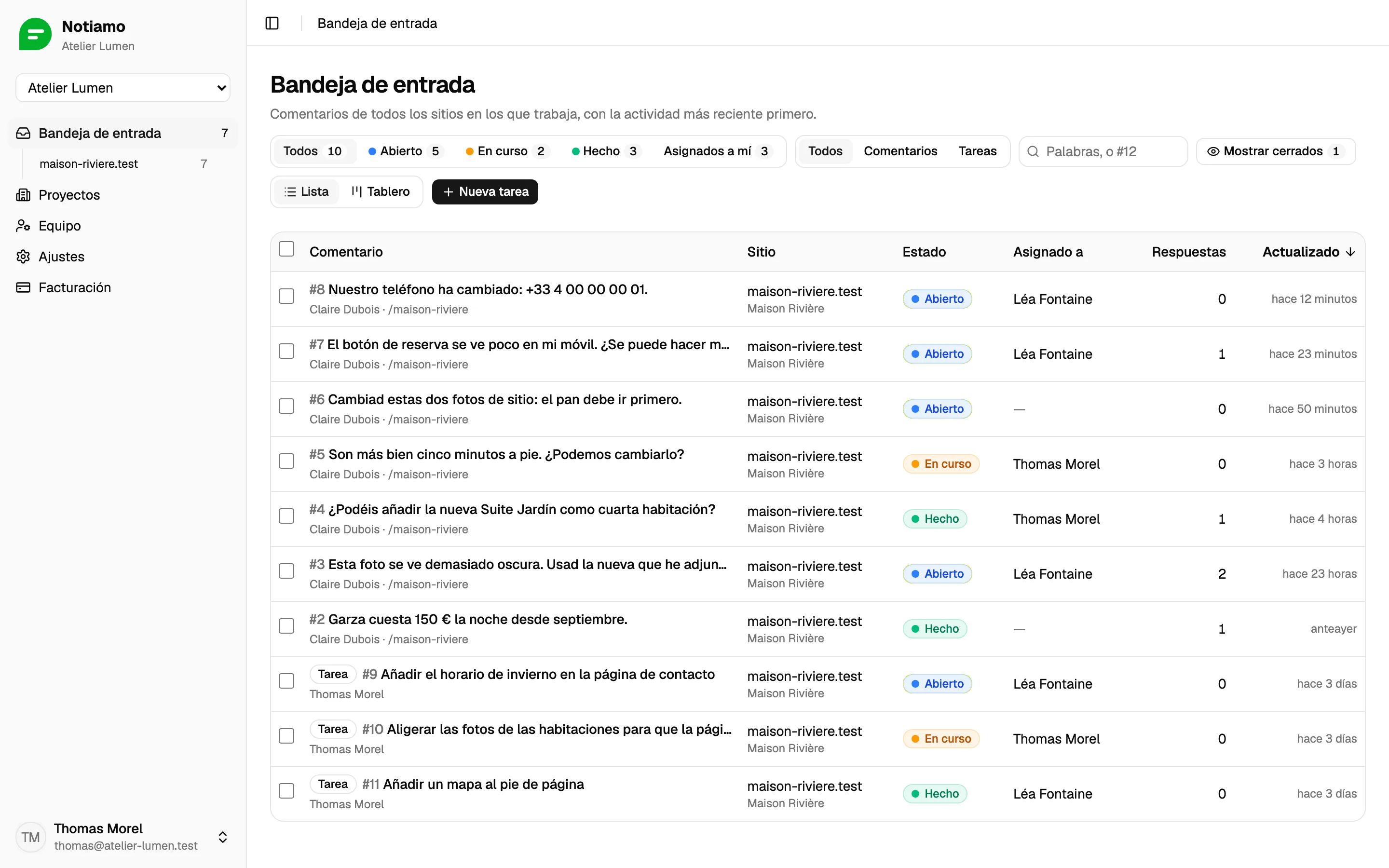Click the TM user avatar
1389x868 pixels.
tap(30, 837)
